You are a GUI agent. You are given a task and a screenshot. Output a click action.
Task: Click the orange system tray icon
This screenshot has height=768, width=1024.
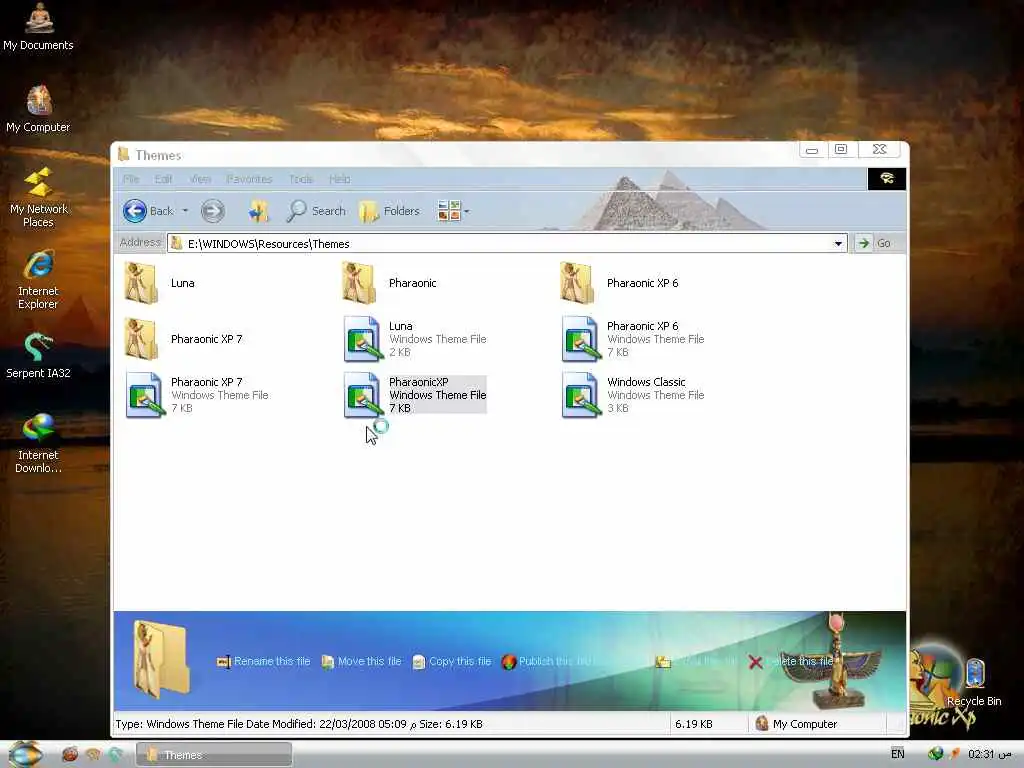point(954,754)
